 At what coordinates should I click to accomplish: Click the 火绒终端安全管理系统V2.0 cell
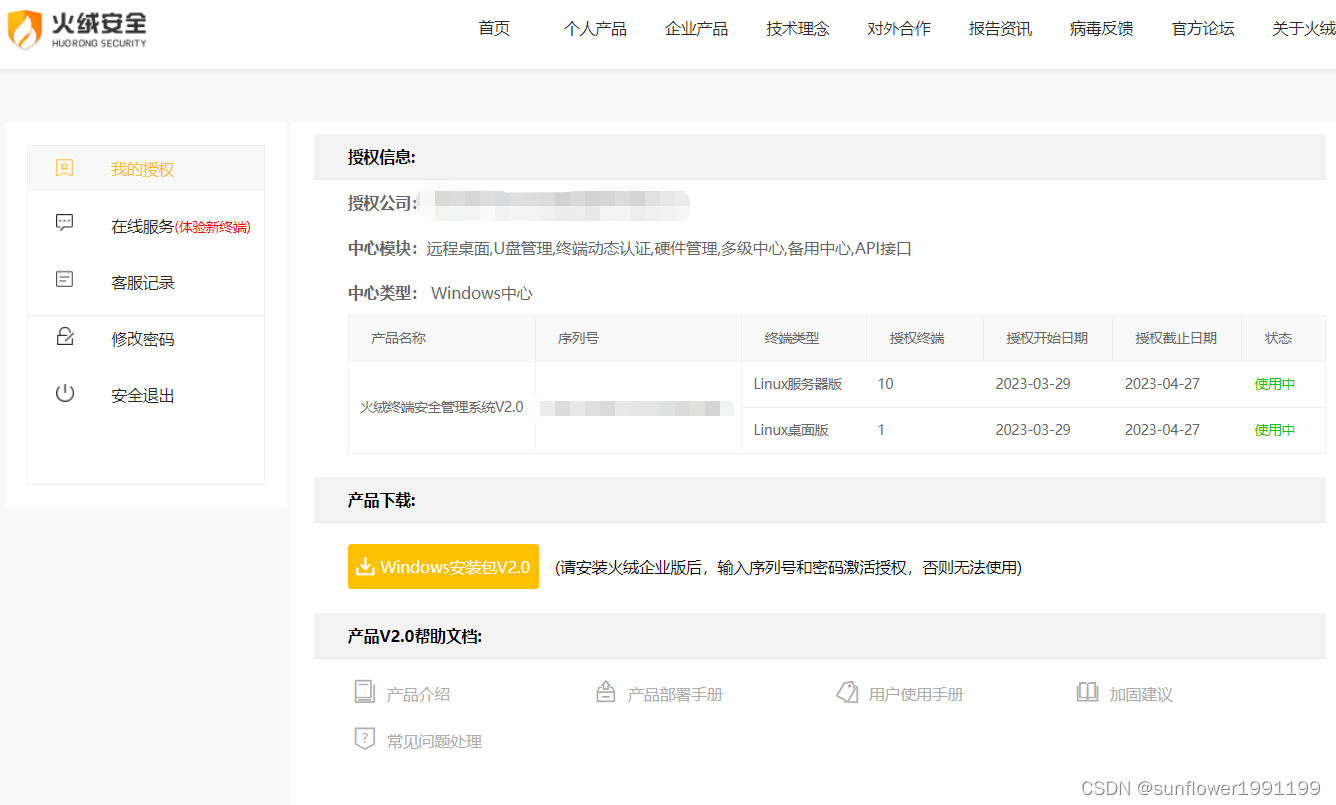pyautogui.click(x=441, y=407)
